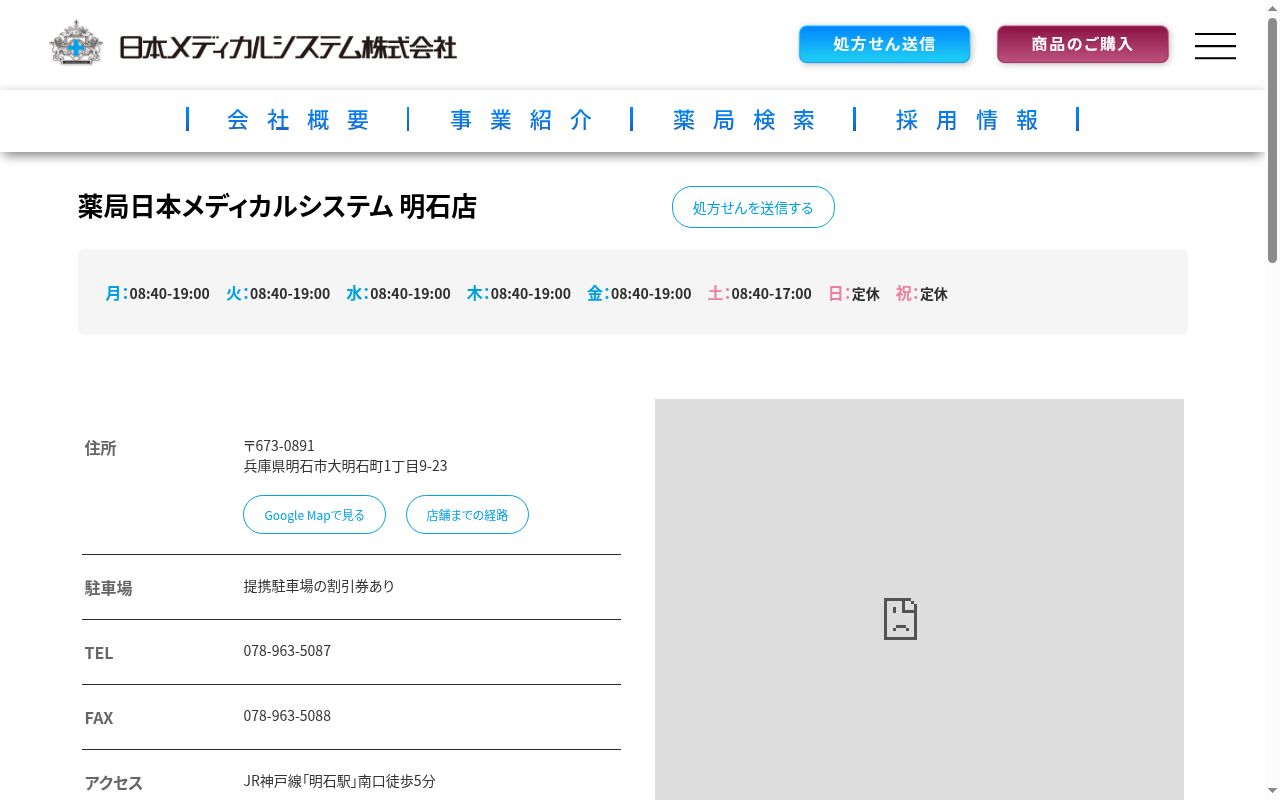This screenshot has height=800, width=1280.
Task: Click the 日本メディカルシステム株式会社 logo text
Action: tap(288, 47)
